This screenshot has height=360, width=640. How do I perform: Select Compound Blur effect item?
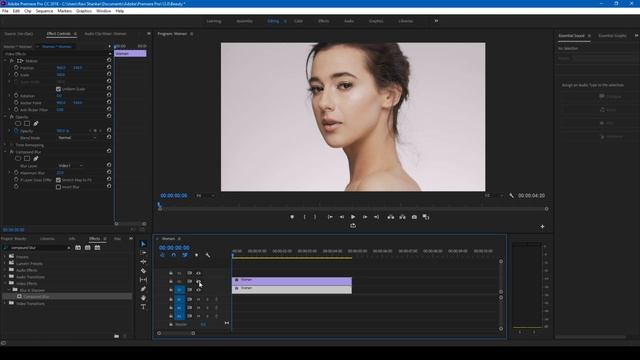(36, 297)
